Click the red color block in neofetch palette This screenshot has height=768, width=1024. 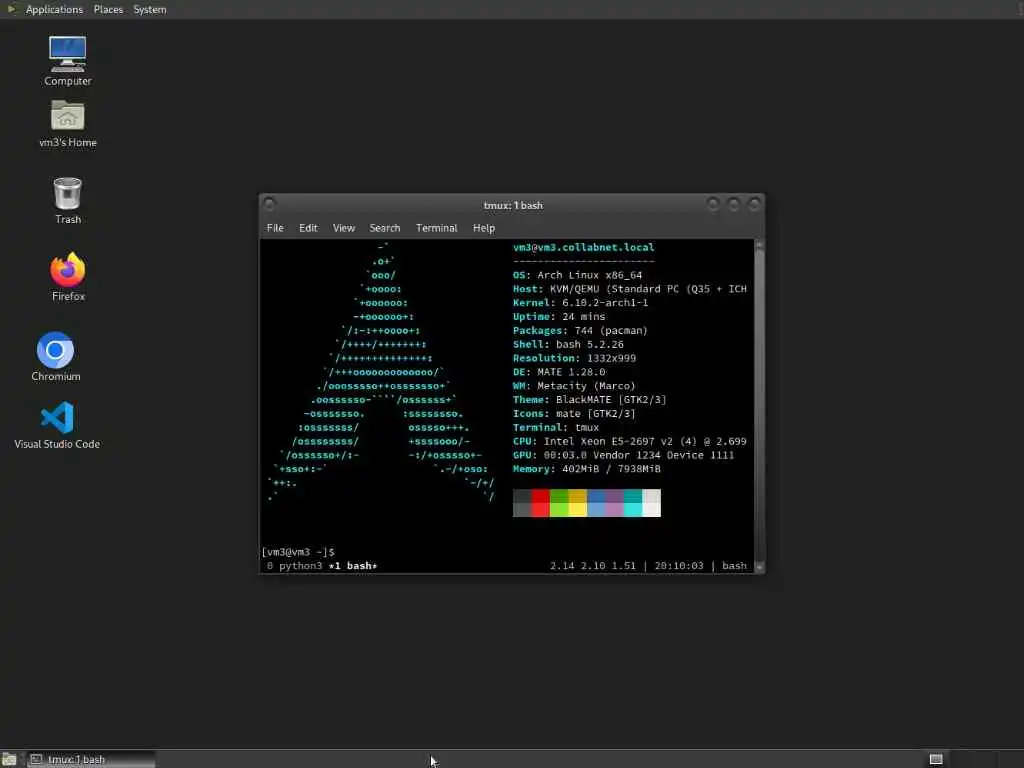pyautogui.click(x=540, y=503)
